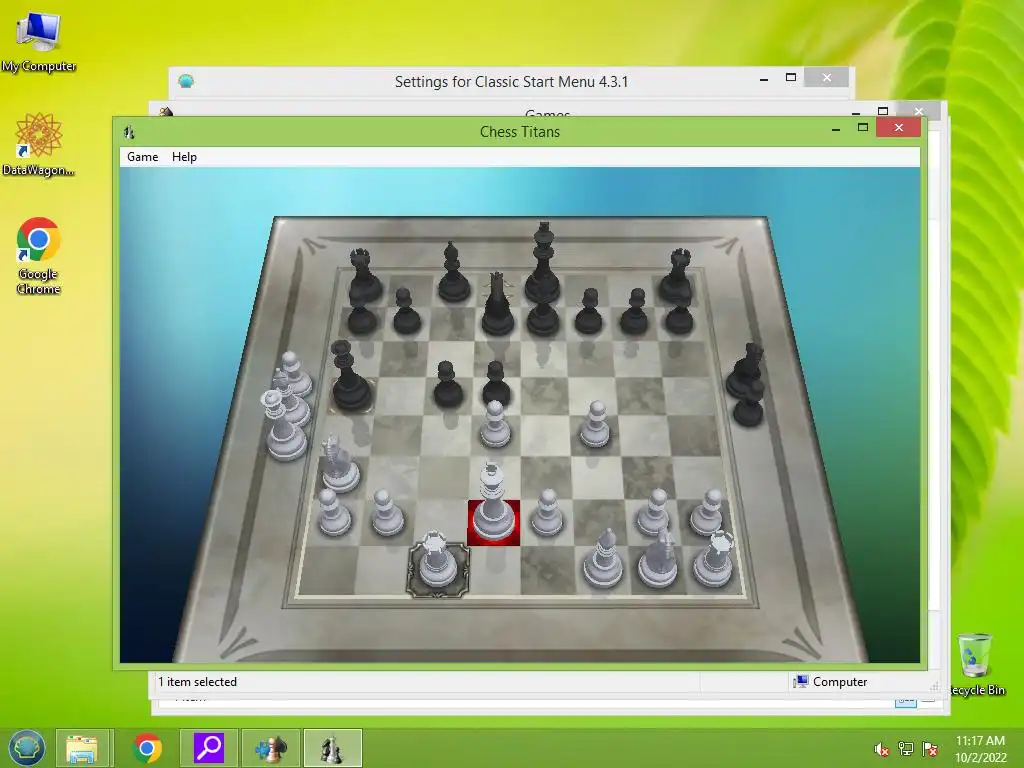Click the Settings for Classic Start Menu window icon
1024x768 pixels.
(186, 82)
